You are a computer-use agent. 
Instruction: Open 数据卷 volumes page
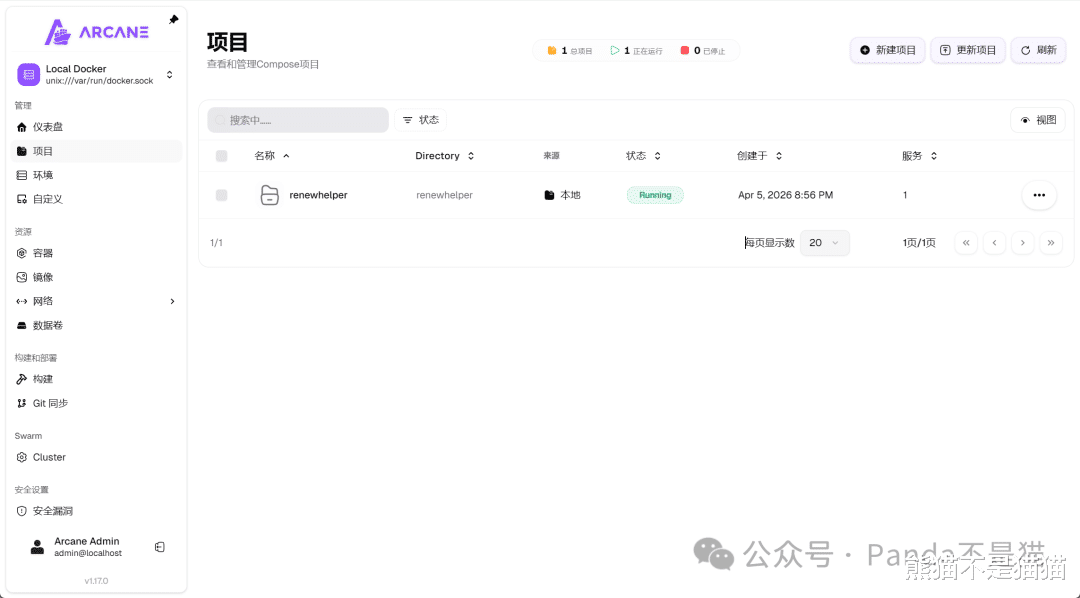[96, 325]
